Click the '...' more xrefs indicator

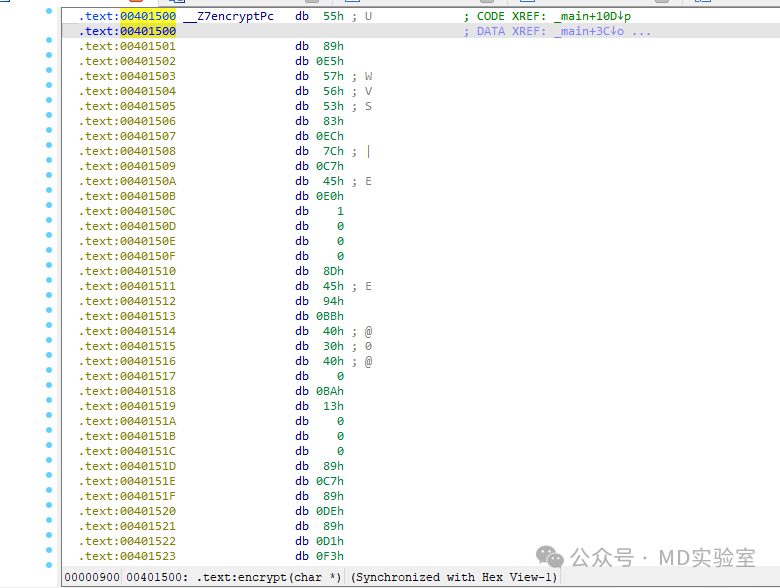pyautogui.click(x=642, y=32)
